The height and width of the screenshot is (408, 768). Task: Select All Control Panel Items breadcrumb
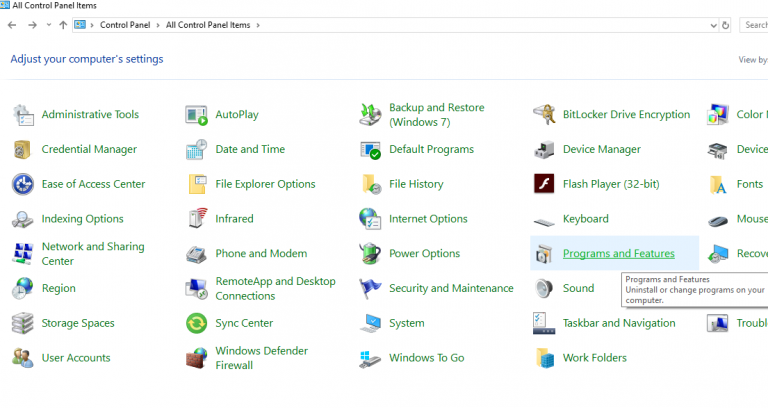point(208,25)
